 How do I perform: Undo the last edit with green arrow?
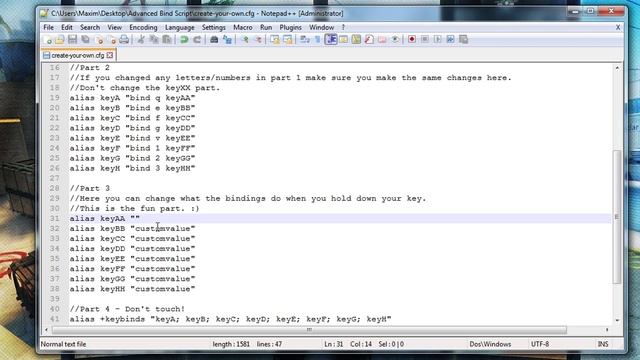point(184,40)
